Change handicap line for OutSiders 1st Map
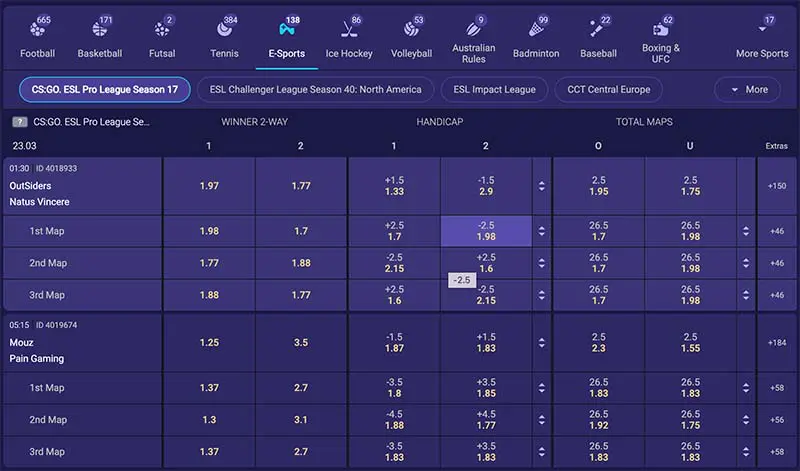Screen dimensions: 800x471 point(542,231)
